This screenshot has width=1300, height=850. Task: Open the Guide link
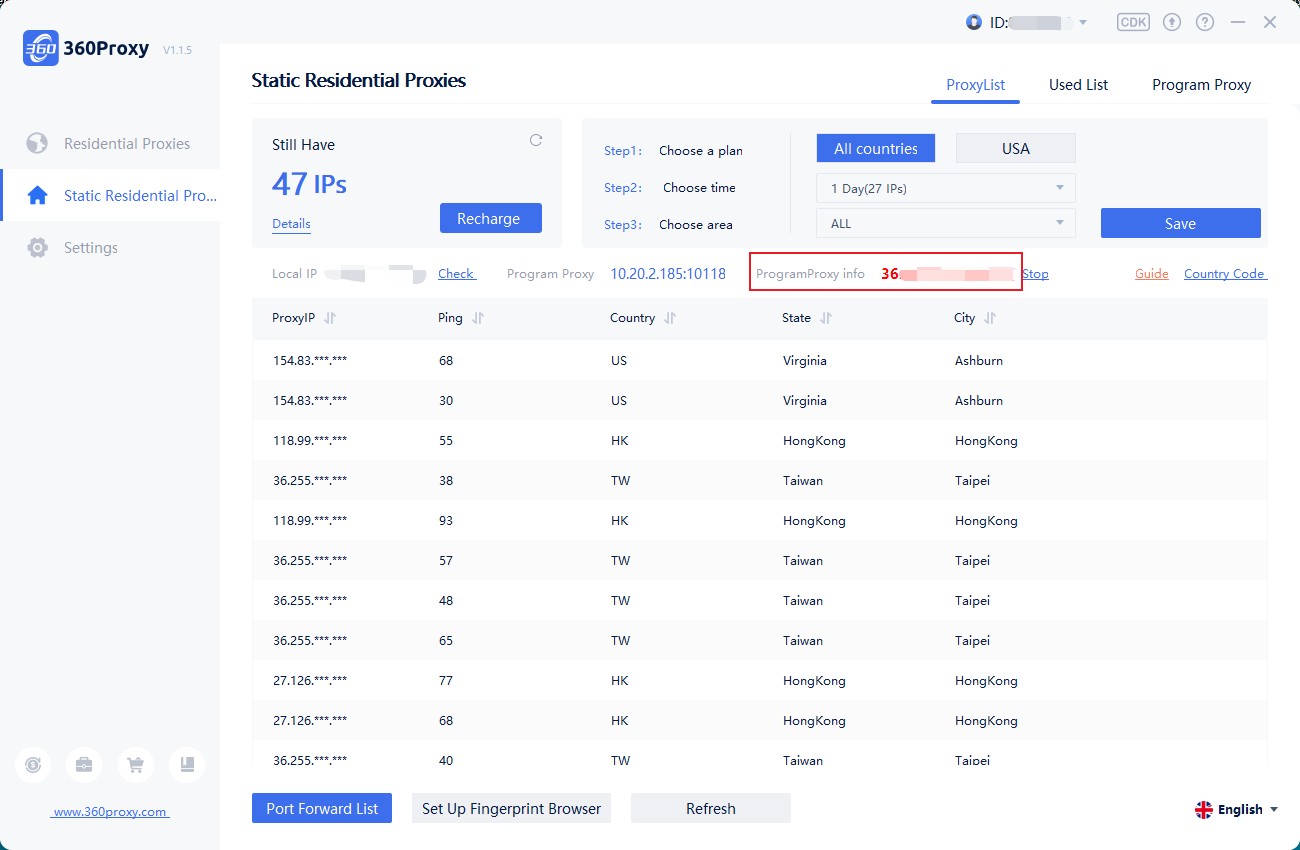[1152, 273]
